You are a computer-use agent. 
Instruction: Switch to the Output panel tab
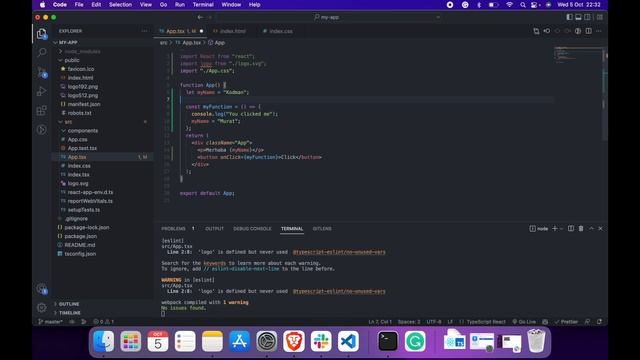pyautogui.click(x=214, y=229)
